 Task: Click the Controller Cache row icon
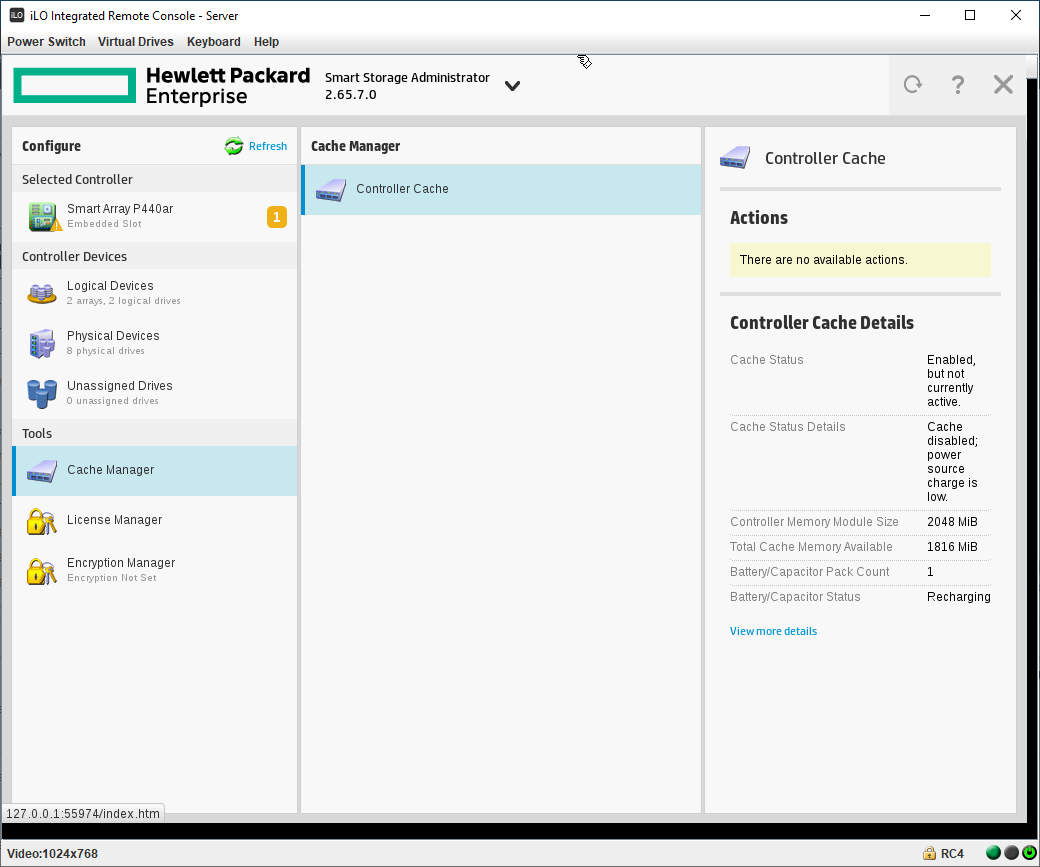331,190
